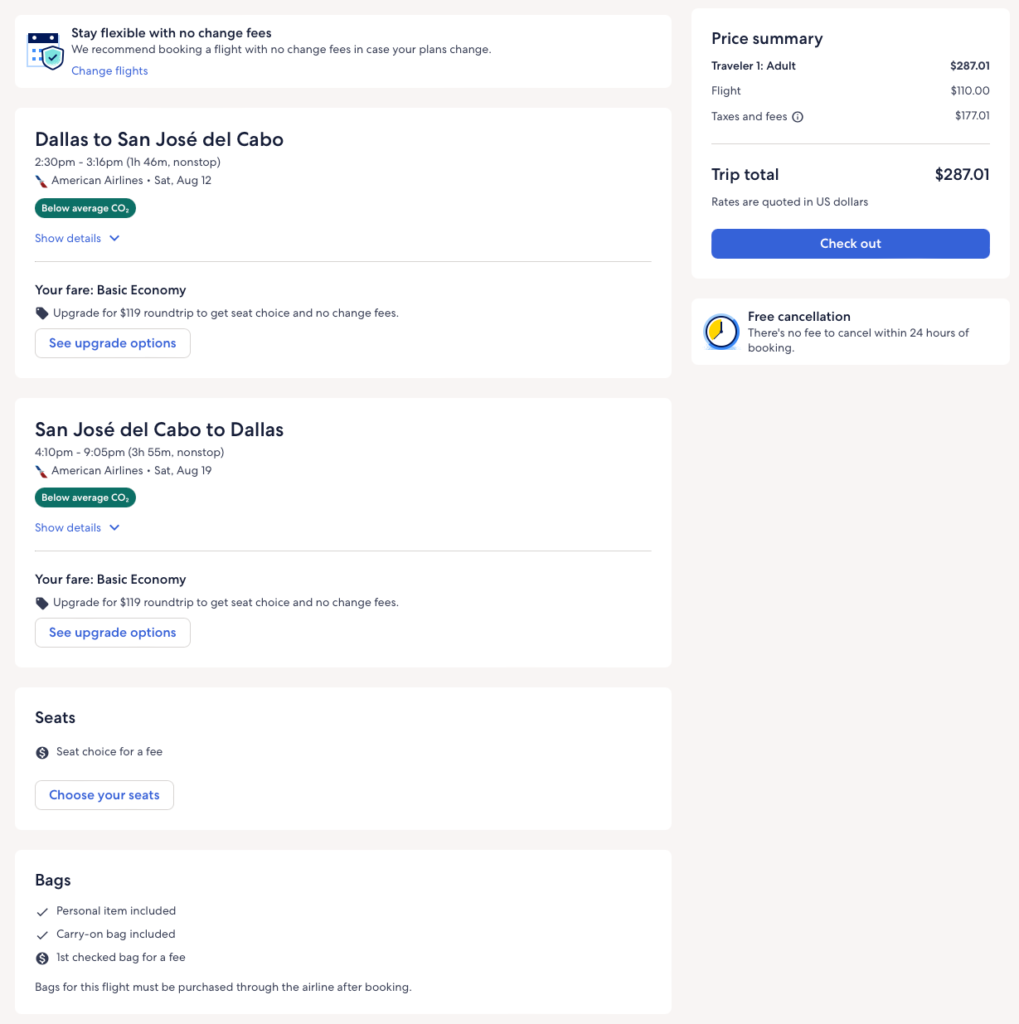Image resolution: width=1019 pixels, height=1024 pixels.
Task: Click Choose your seats button
Action: (104, 795)
